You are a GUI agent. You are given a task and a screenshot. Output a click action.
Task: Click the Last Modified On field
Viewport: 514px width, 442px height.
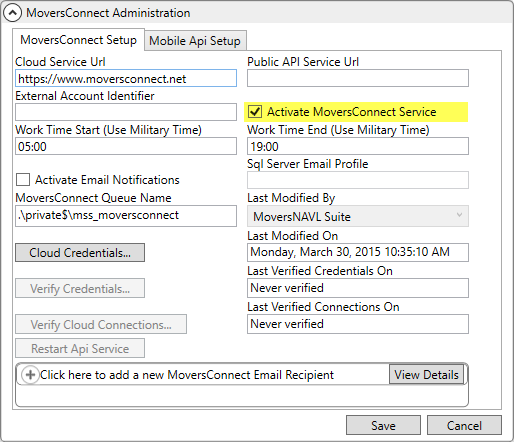(358, 252)
